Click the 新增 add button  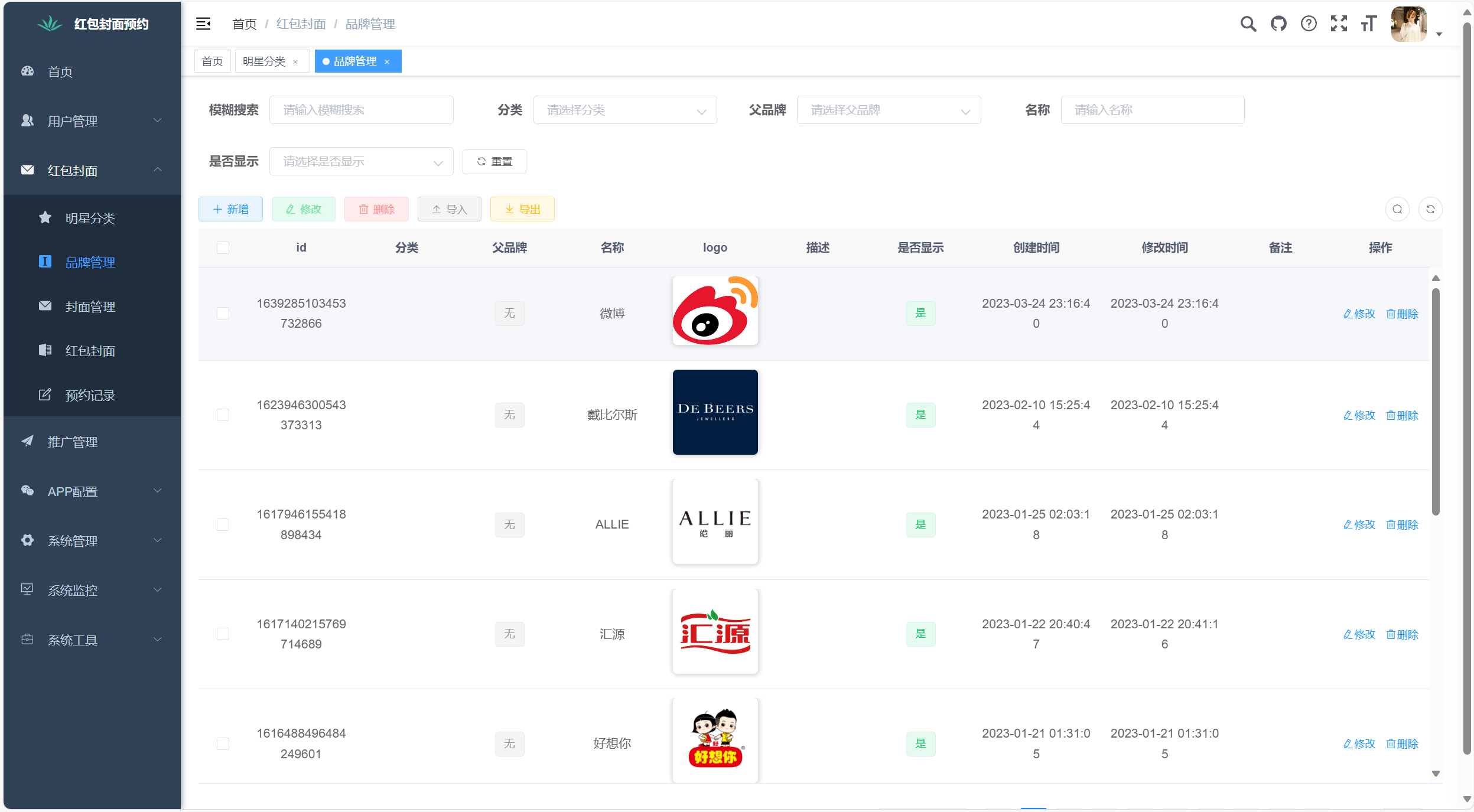(x=230, y=209)
